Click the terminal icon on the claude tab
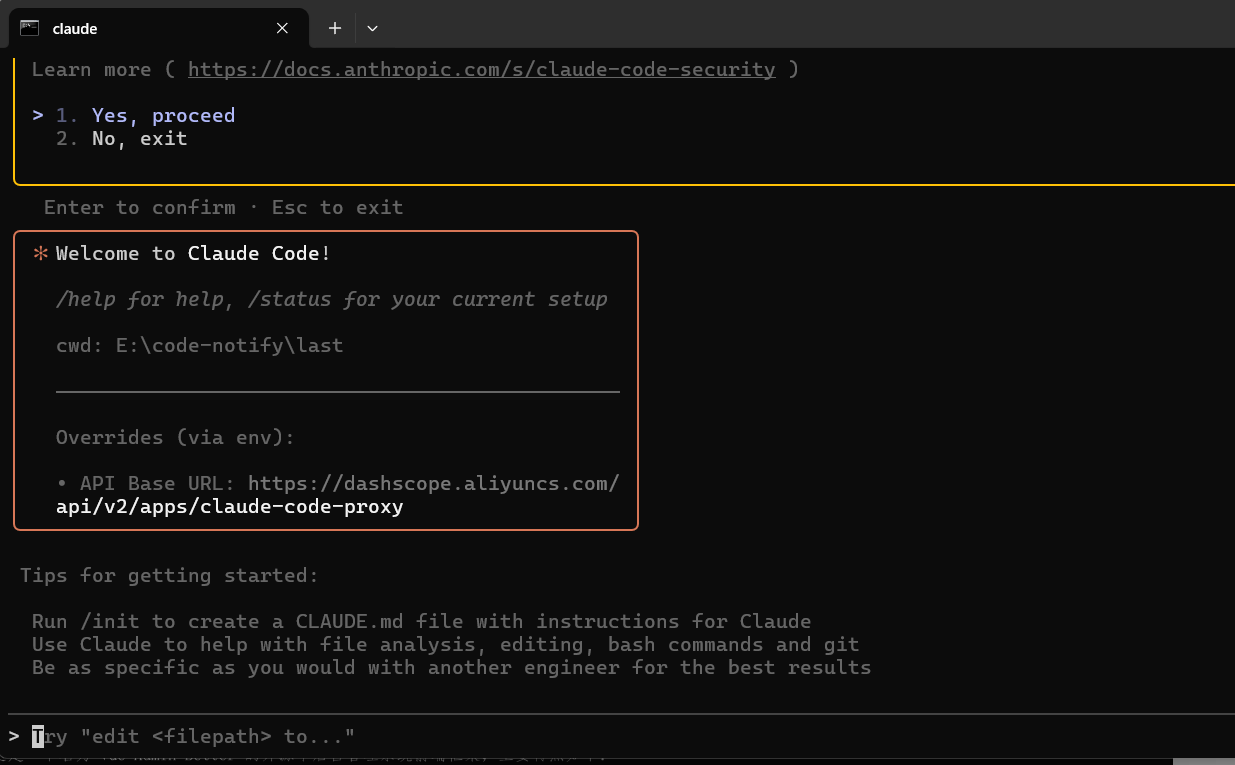The height and width of the screenshot is (765, 1235). click(30, 28)
